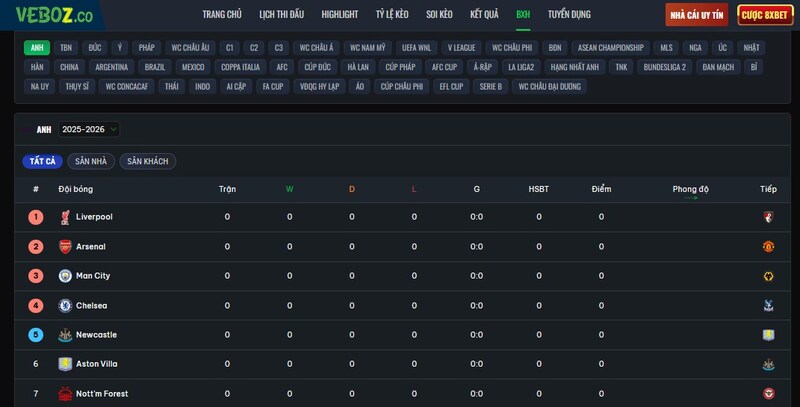The image size is (800, 407).
Task: Click rank badge 1 for Liverpool
Action: click(x=36, y=217)
